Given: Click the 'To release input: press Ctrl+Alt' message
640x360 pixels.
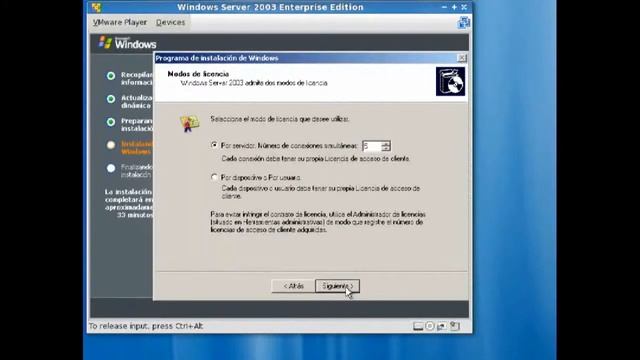Looking at the screenshot, I should point(146,326).
